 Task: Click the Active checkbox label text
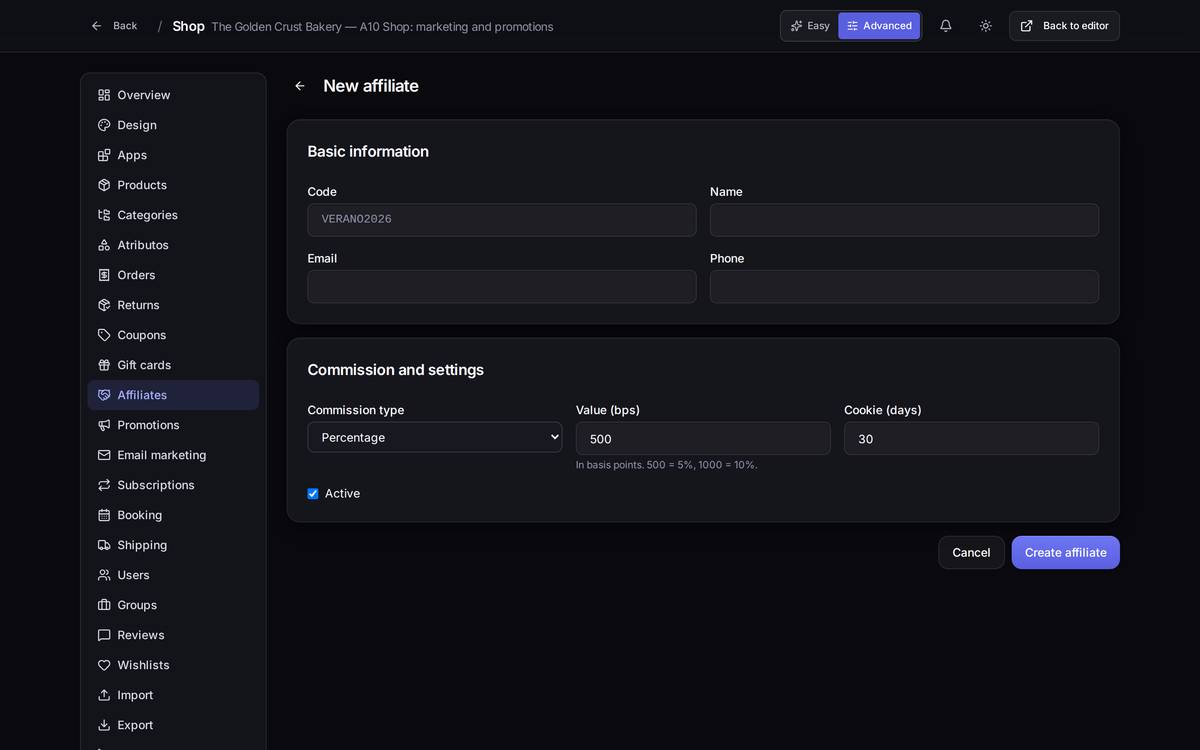[342, 494]
